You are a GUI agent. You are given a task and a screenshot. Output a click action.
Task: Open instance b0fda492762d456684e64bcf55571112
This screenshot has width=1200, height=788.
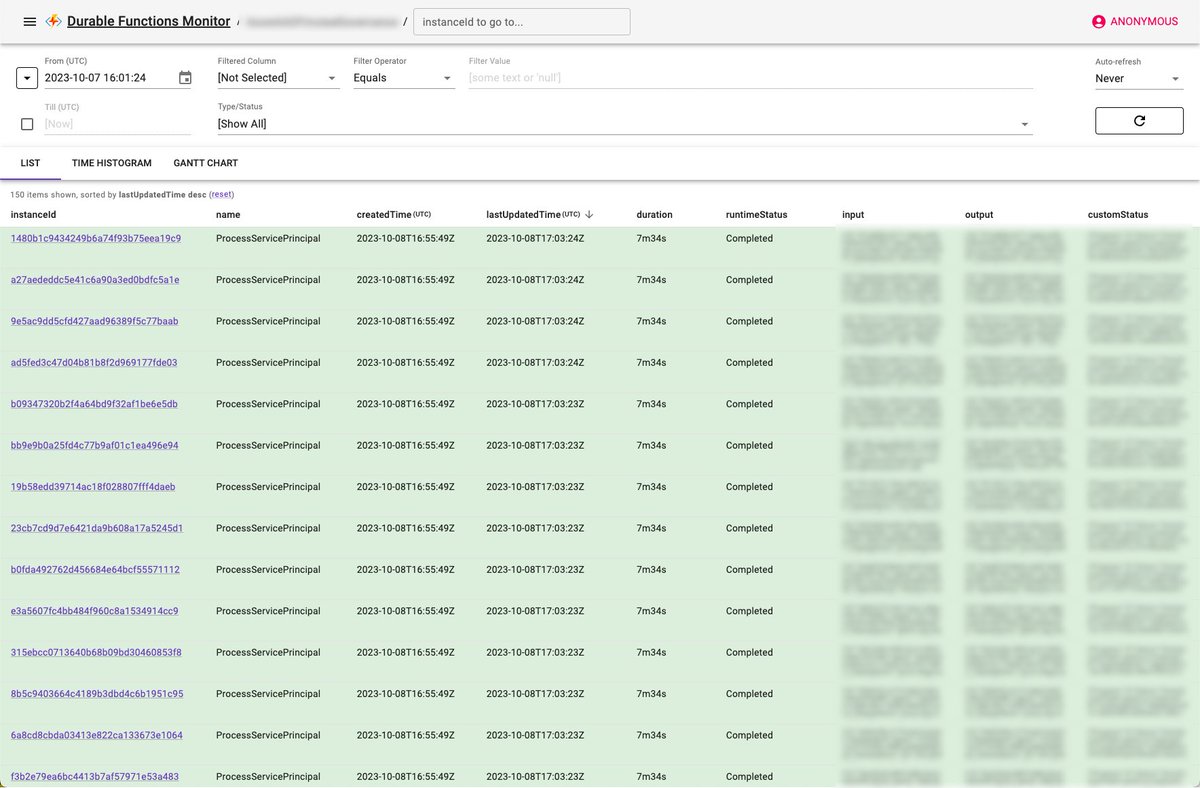tap(95, 570)
